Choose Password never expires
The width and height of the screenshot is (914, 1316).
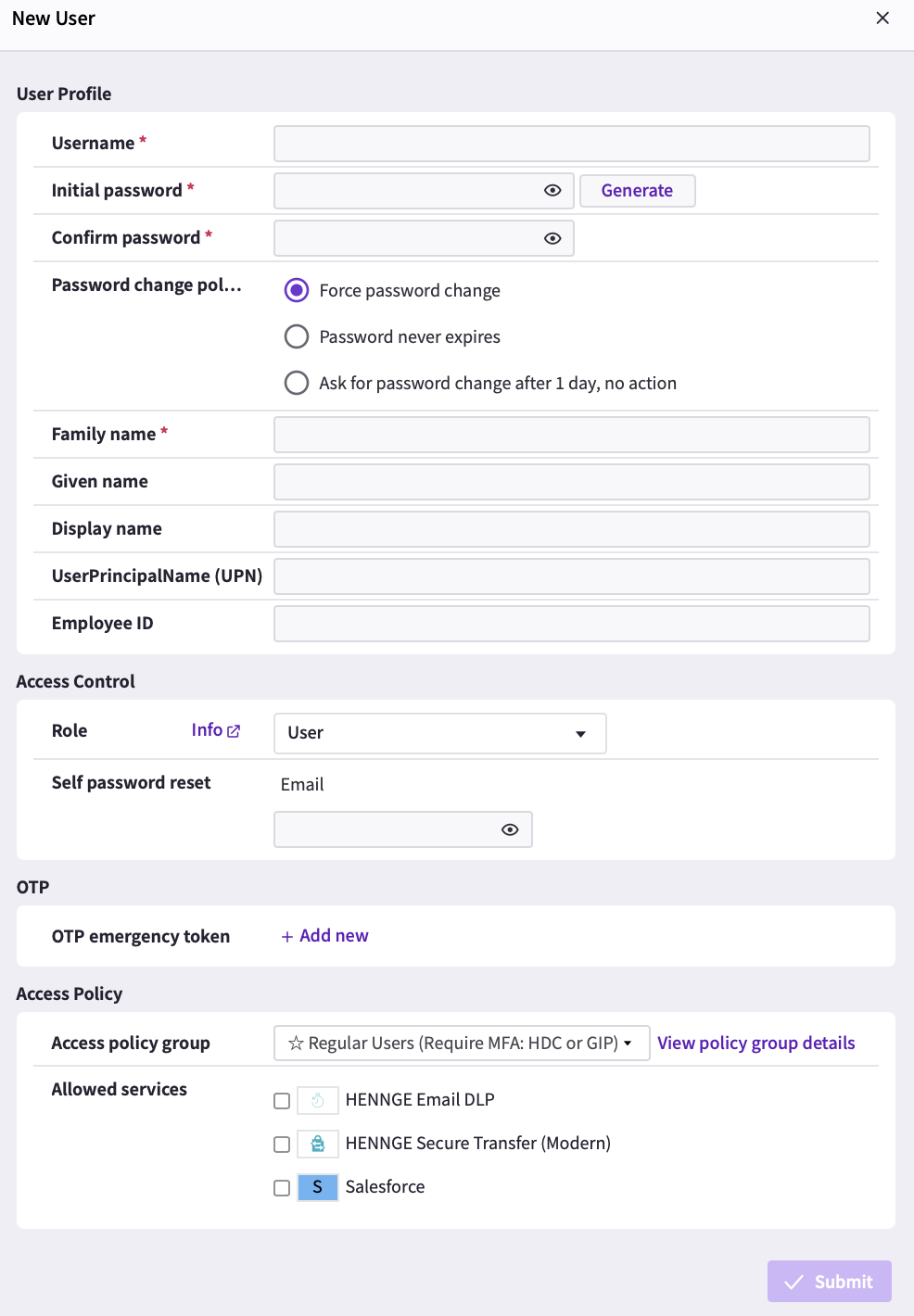[297, 336]
